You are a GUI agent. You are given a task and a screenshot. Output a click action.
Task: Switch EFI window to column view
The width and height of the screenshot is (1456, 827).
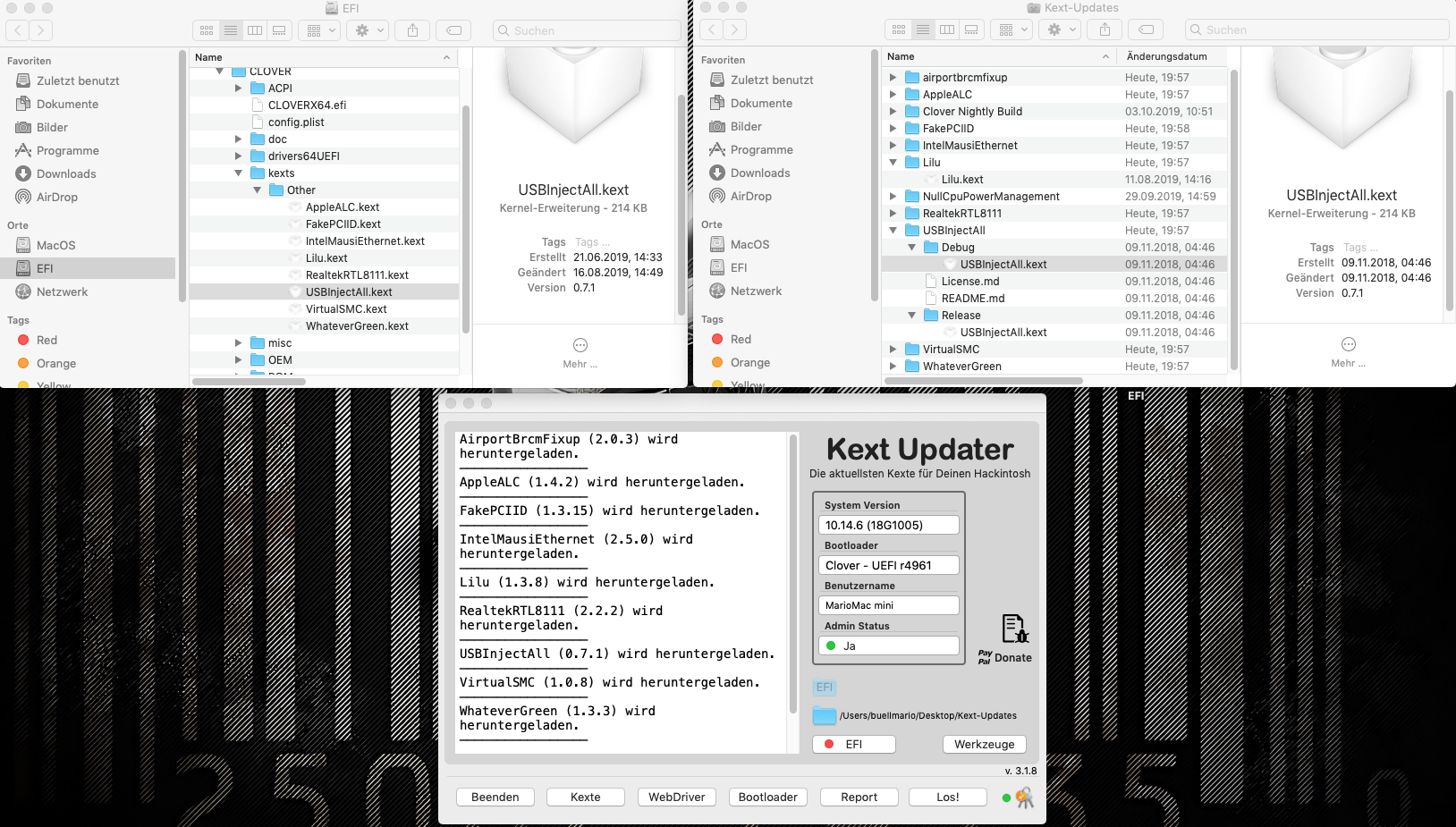tap(255, 30)
